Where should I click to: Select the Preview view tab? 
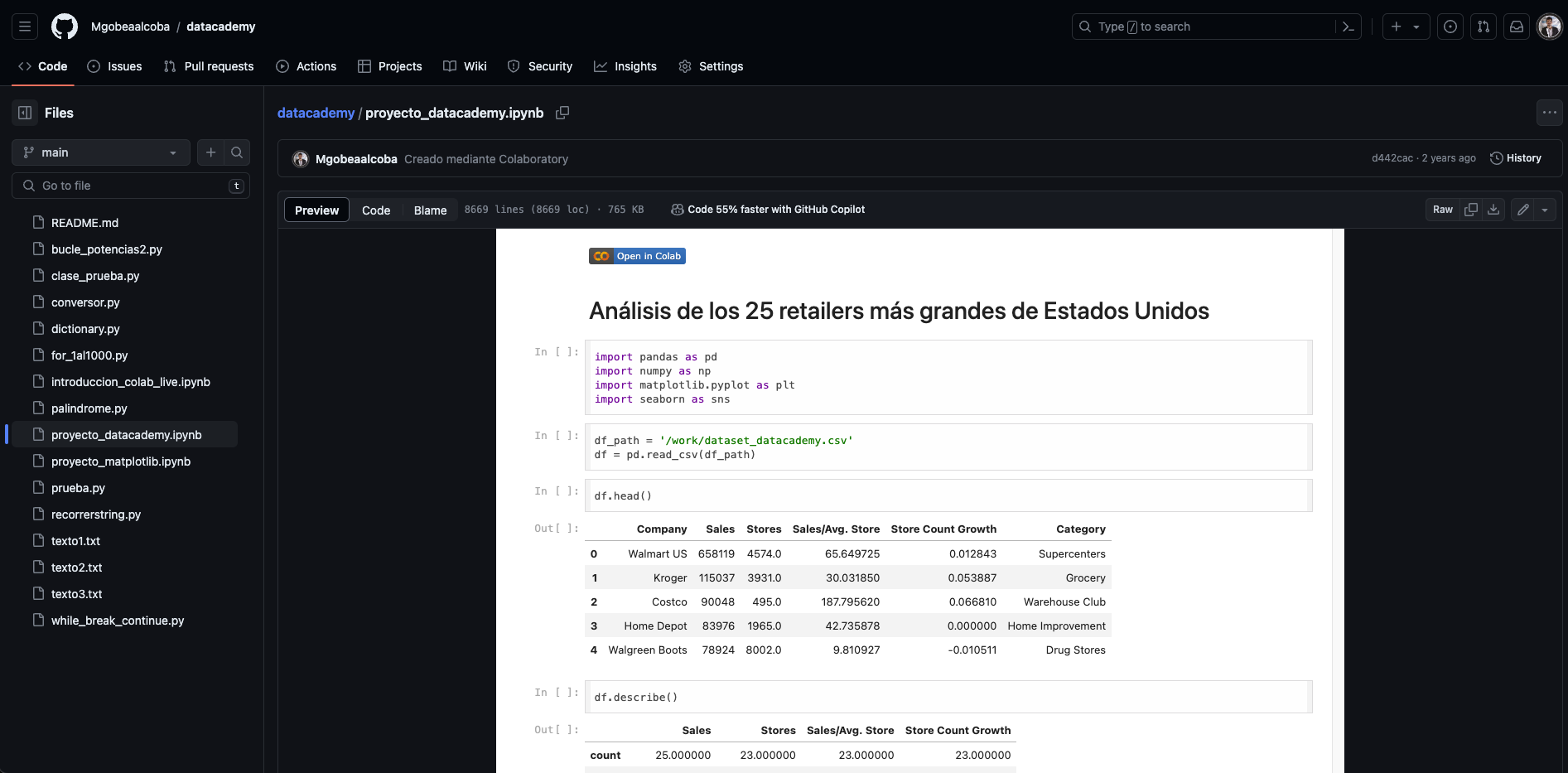pyautogui.click(x=316, y=210)
